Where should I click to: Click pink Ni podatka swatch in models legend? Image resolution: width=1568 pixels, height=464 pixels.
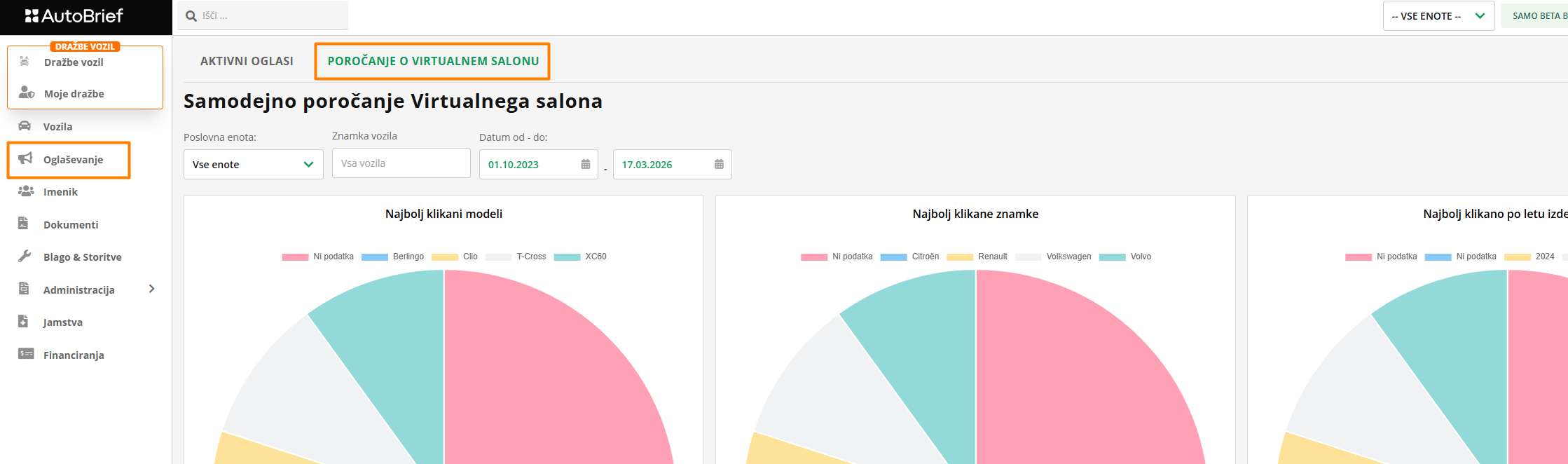coord(295,257)
